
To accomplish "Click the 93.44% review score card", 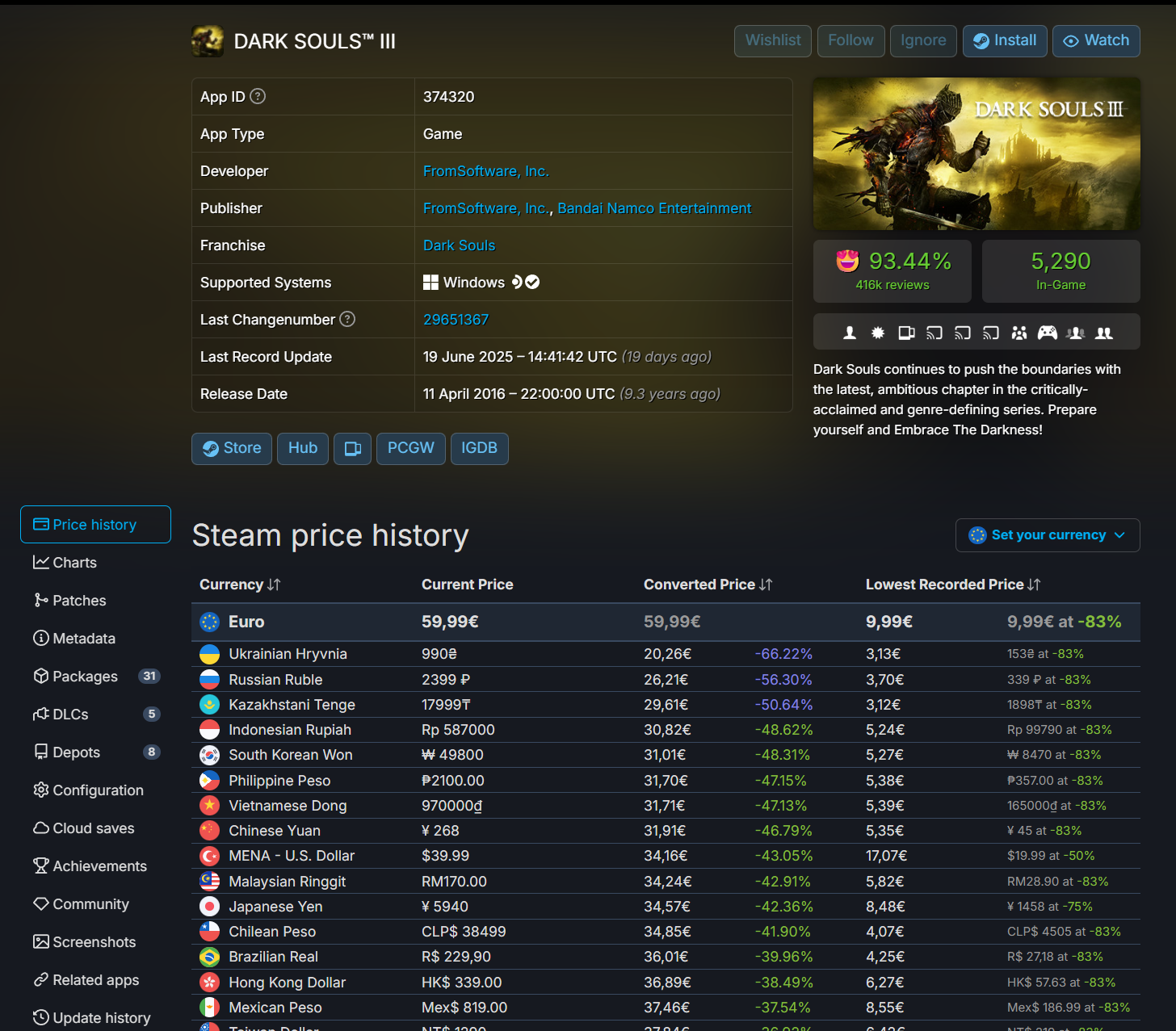I will [x=892, y=271].
